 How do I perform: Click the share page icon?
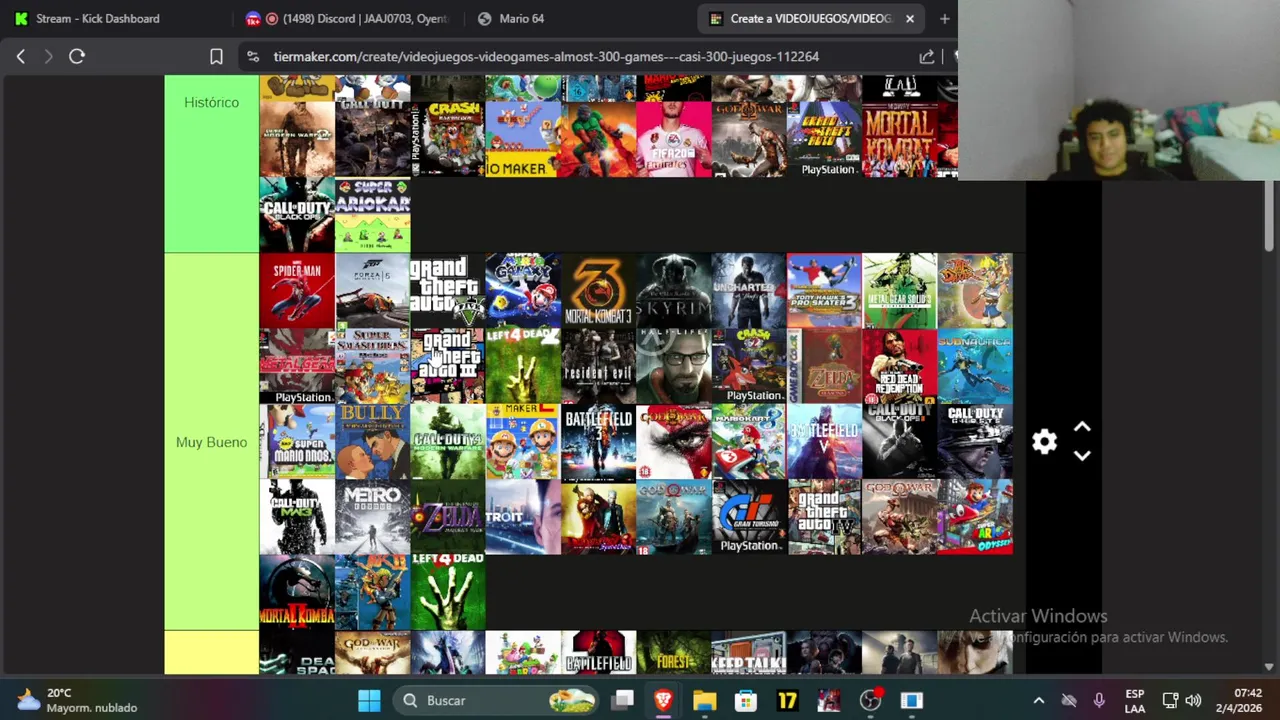(927, 57)
